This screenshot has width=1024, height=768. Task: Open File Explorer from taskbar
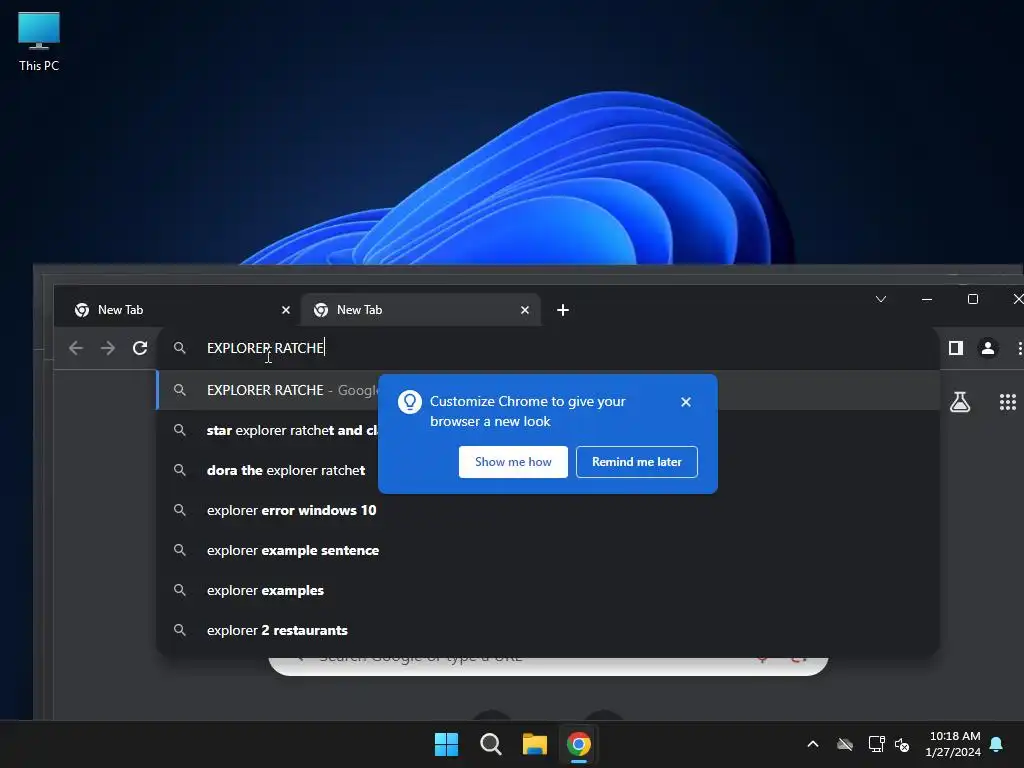(x=534, y=744)
